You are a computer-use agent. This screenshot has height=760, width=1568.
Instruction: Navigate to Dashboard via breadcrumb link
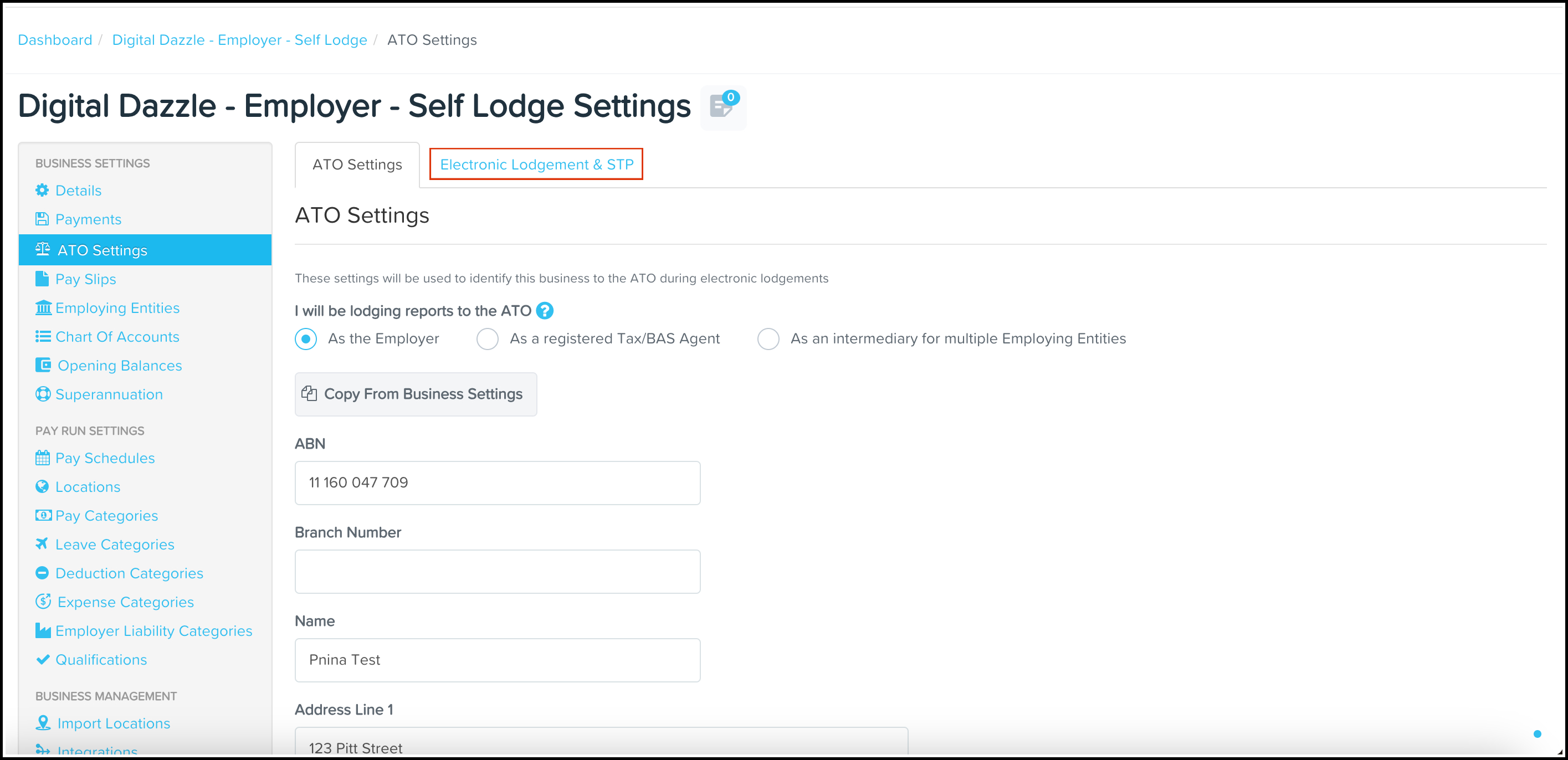coord(55,39)
